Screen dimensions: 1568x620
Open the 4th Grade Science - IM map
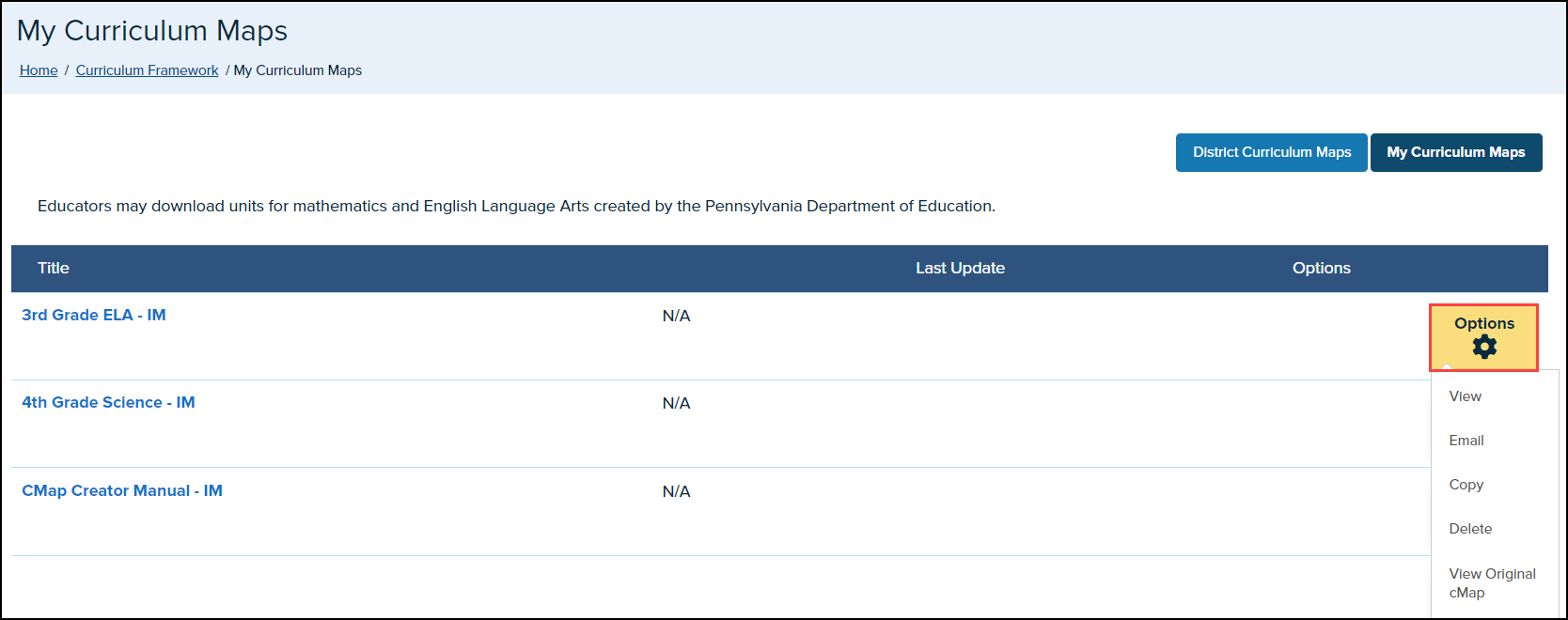pos(108,402)
